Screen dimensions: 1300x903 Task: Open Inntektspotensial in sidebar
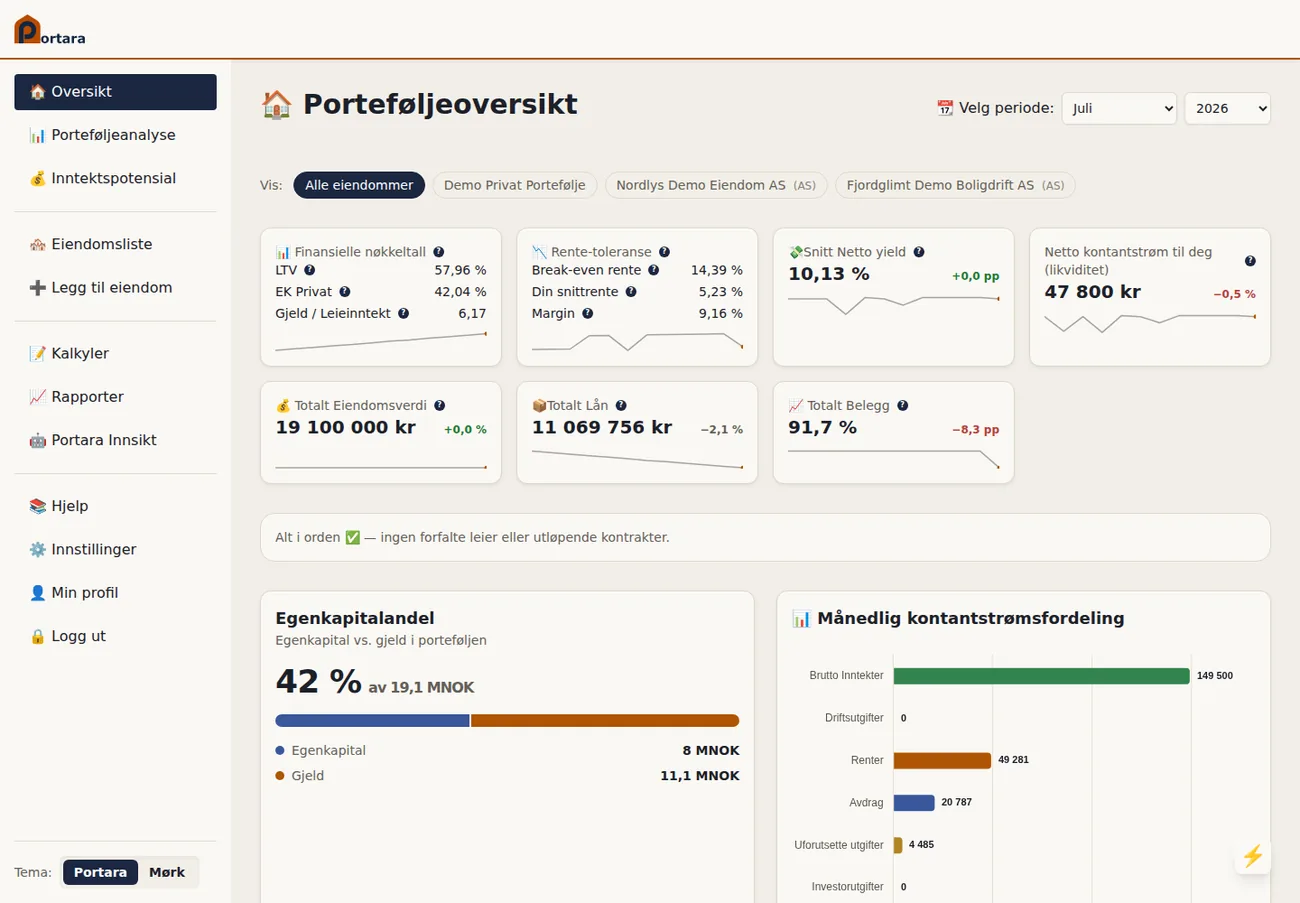115,178
